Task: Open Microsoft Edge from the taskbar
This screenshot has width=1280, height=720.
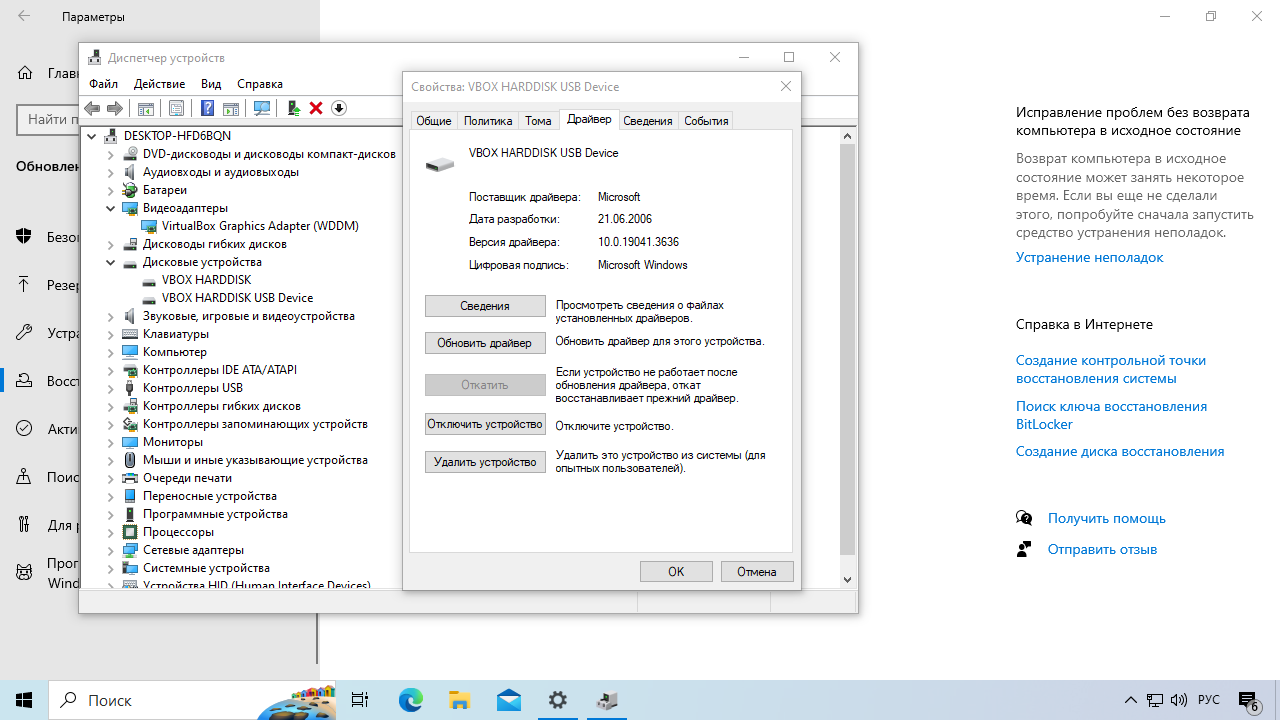Action: coord(411,700)
